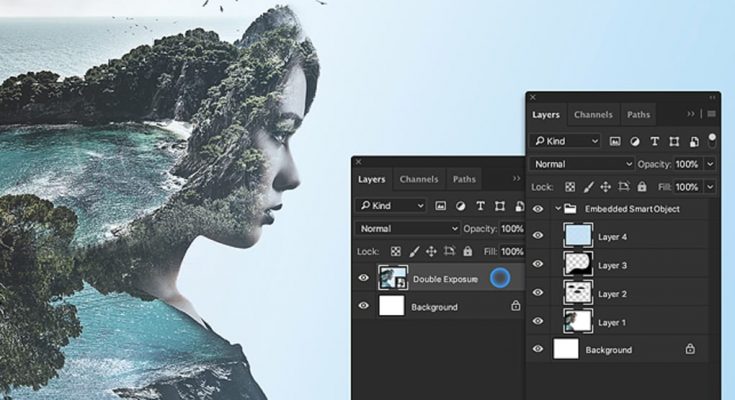Click type layer filter icon in right panel

pos(654,141)
